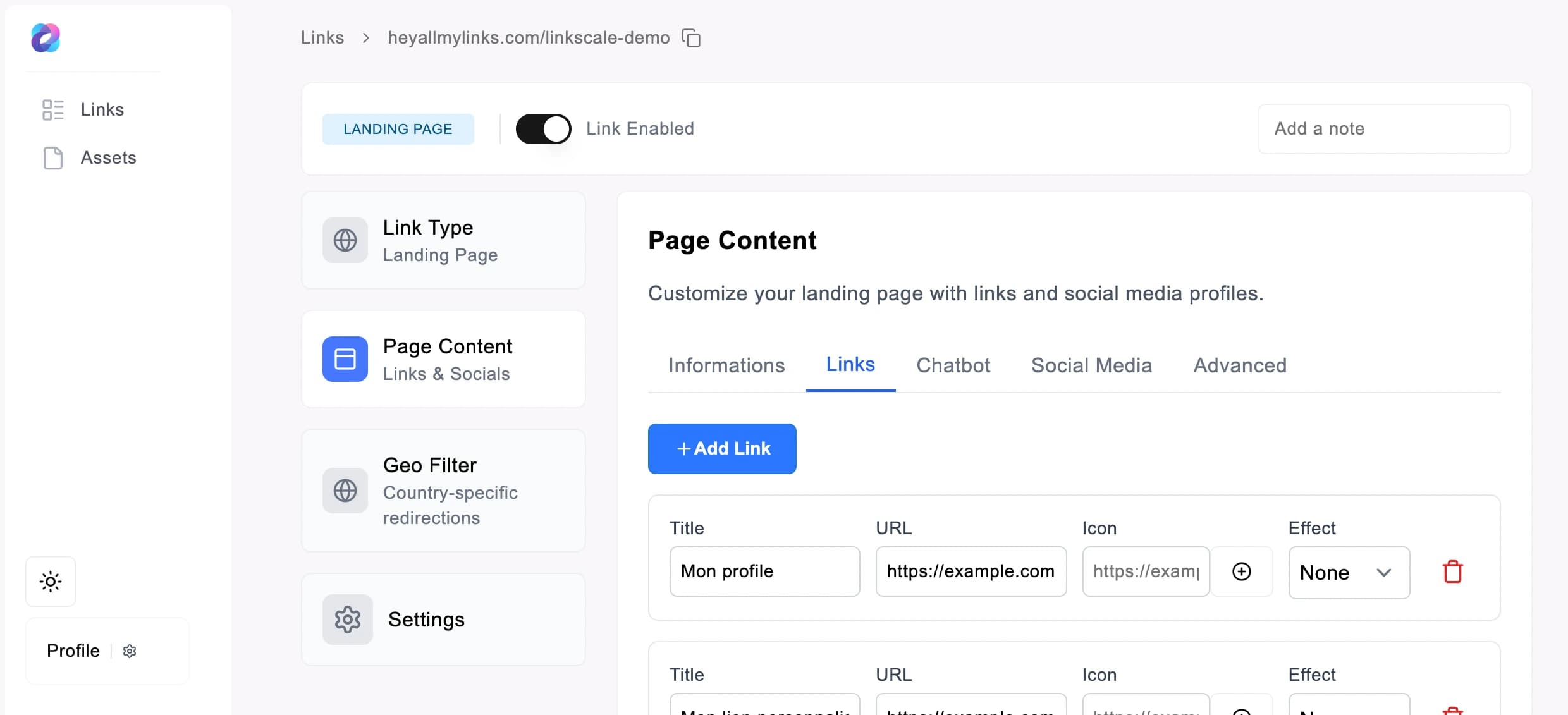1568x715 pixels.
Task: Click the app logo in top-left corner
Action: [x=45, y=38]
